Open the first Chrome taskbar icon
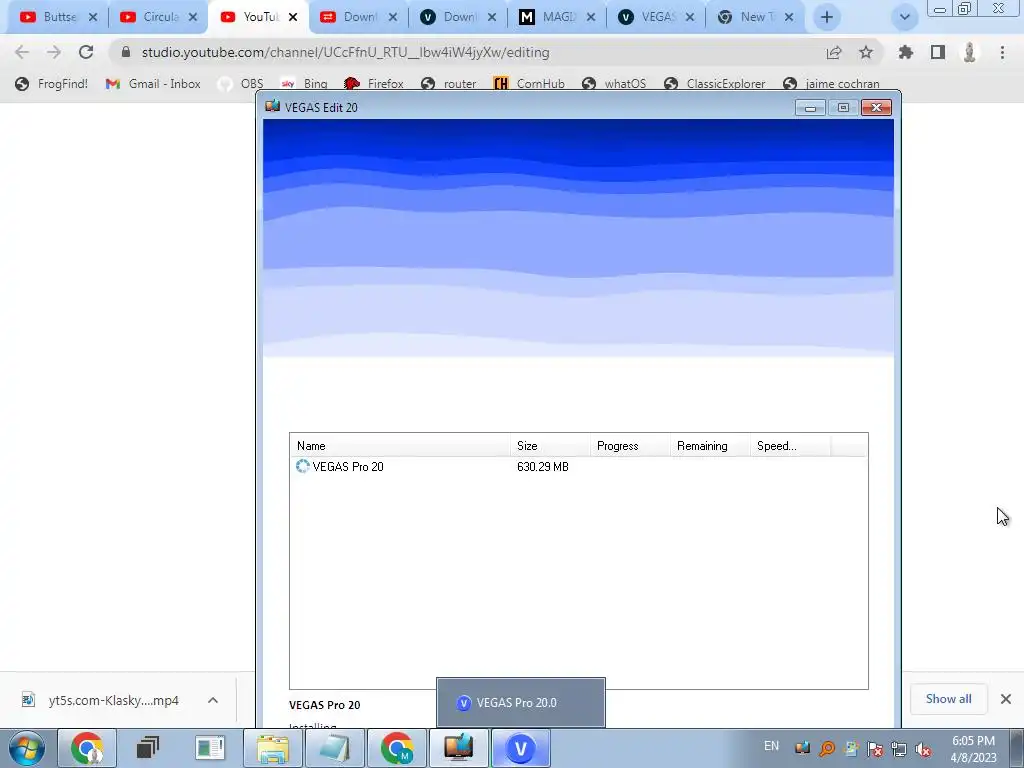Viewport: 1024px width, 768px height. [x=88, y=748]
